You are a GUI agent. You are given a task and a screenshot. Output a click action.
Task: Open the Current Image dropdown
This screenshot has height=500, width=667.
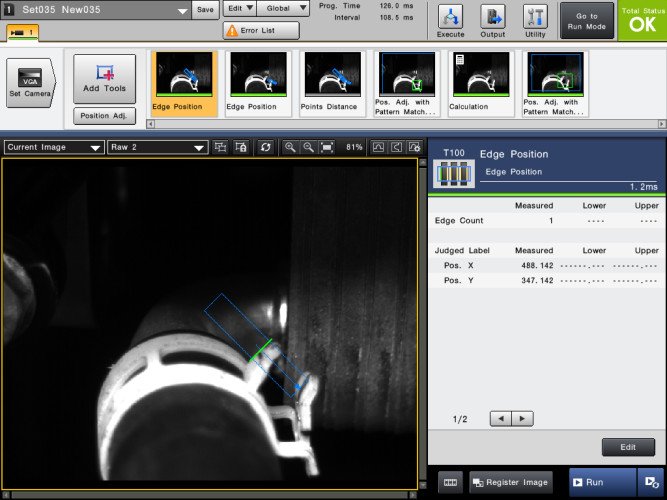[54, 147]
